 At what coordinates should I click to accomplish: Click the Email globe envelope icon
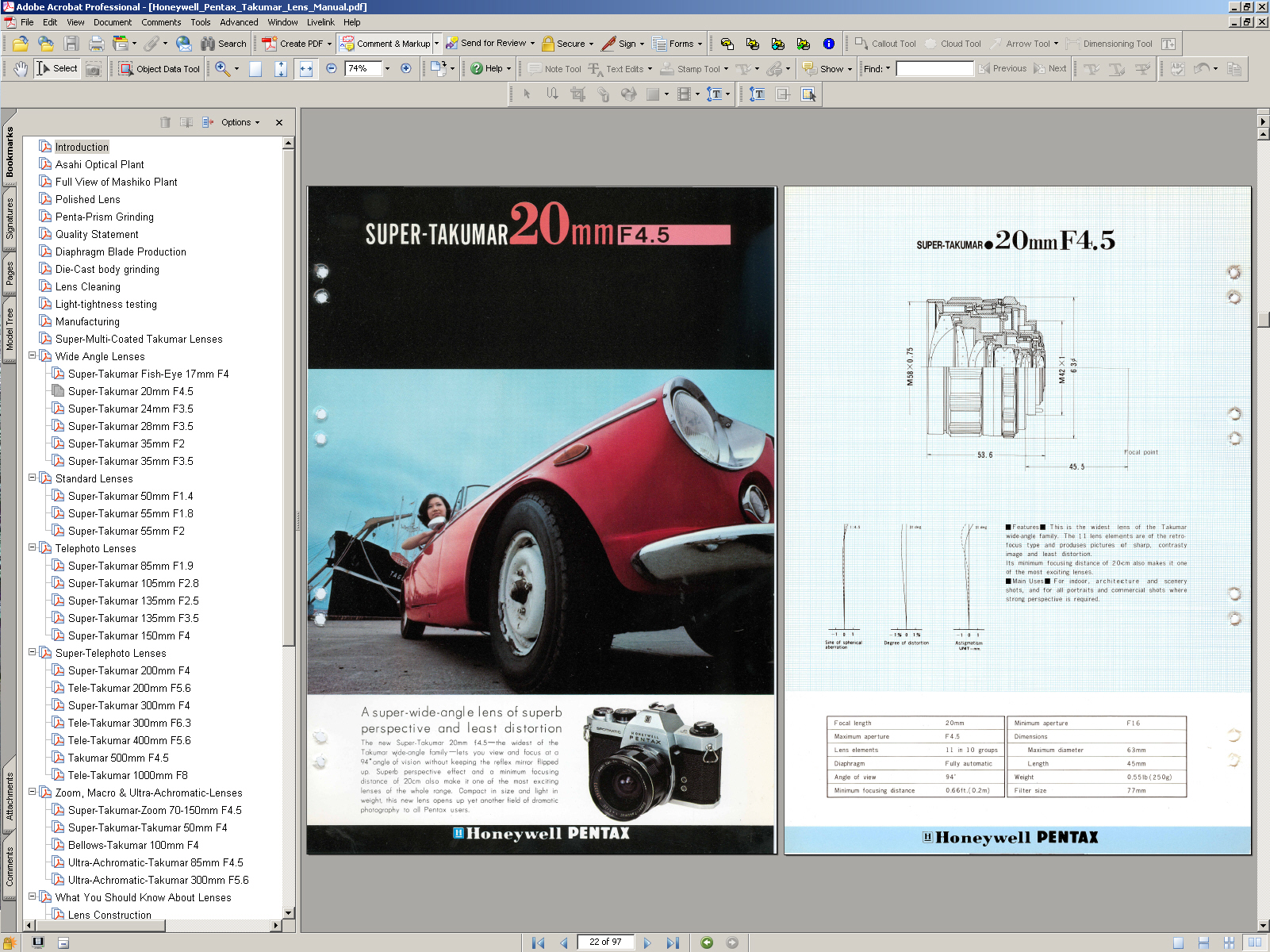[x=184, y=44]
